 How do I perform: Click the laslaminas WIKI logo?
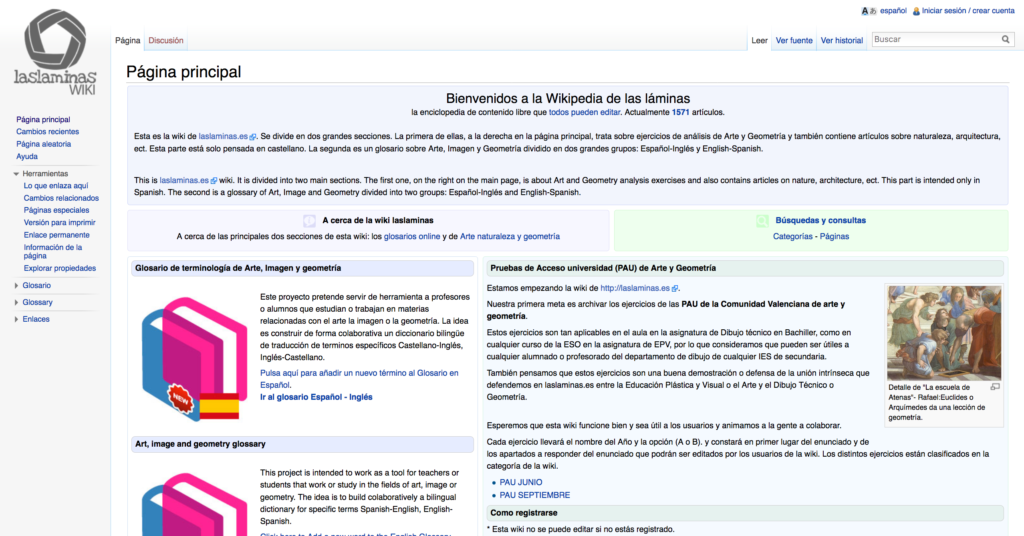tap(55, 53)
